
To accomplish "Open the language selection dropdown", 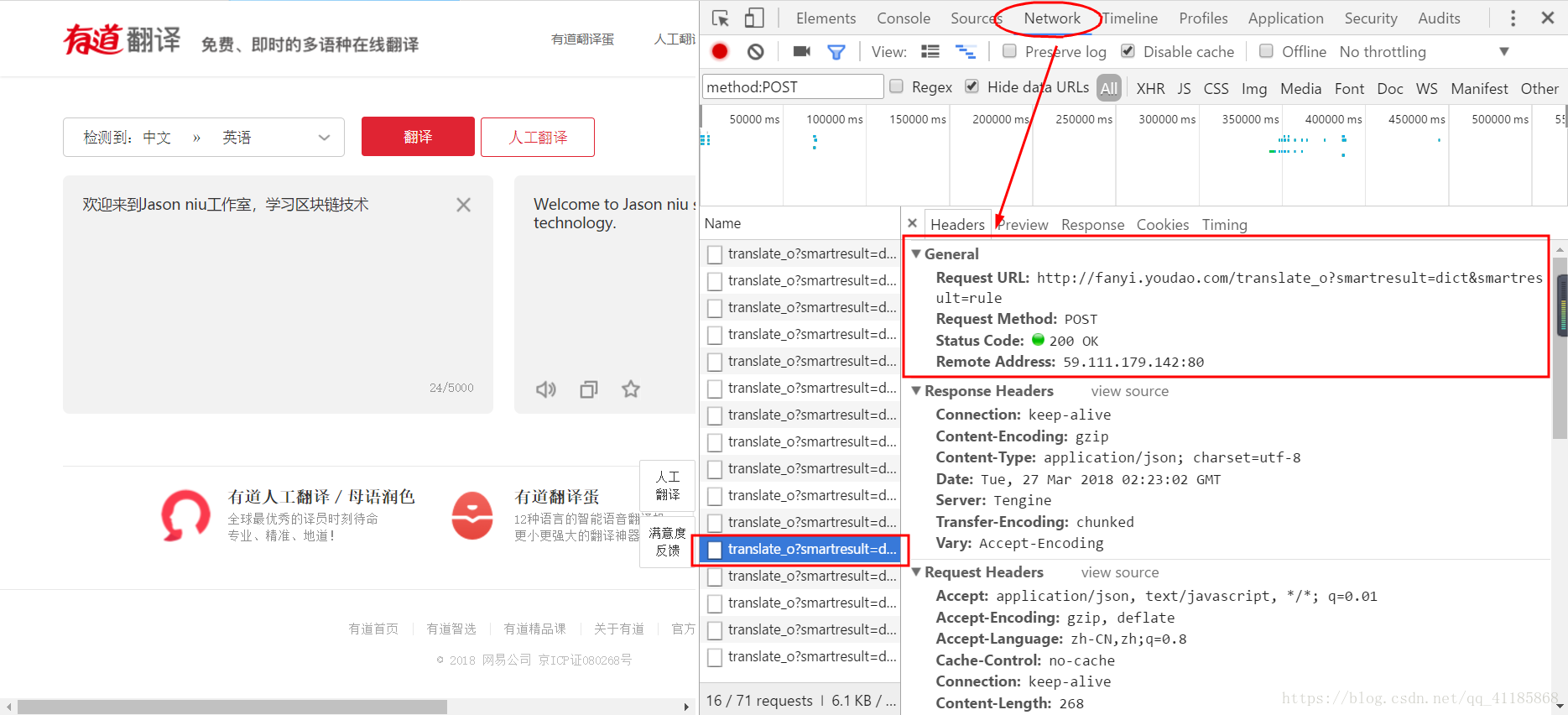I will [x=204, y=137].
